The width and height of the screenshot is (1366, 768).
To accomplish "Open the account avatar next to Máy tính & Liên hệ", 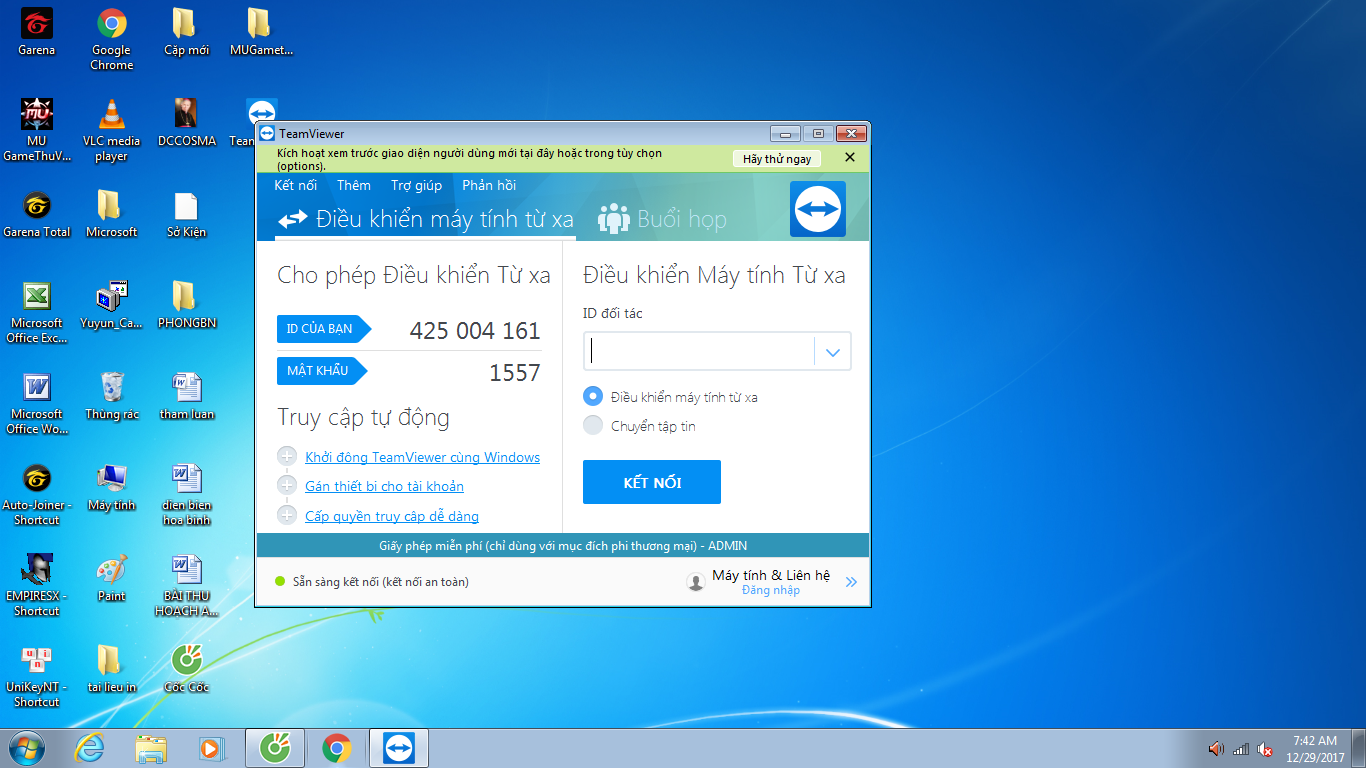I will click(x=696, y=581).
